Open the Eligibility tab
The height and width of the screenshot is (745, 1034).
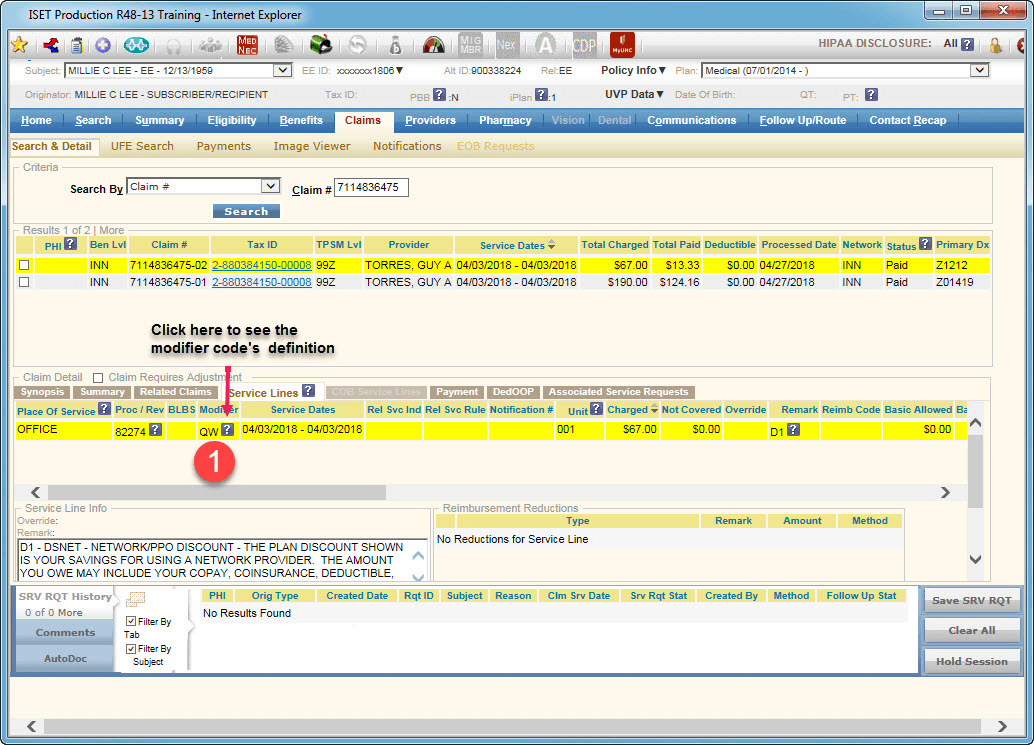click(231, 121)
